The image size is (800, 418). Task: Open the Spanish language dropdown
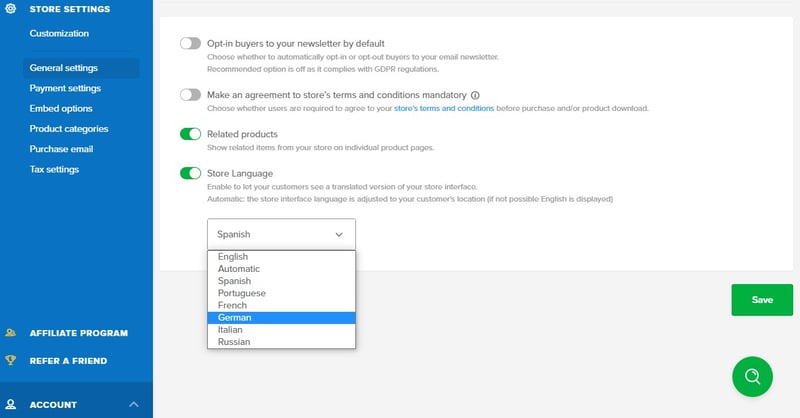(x=281, y=234)
